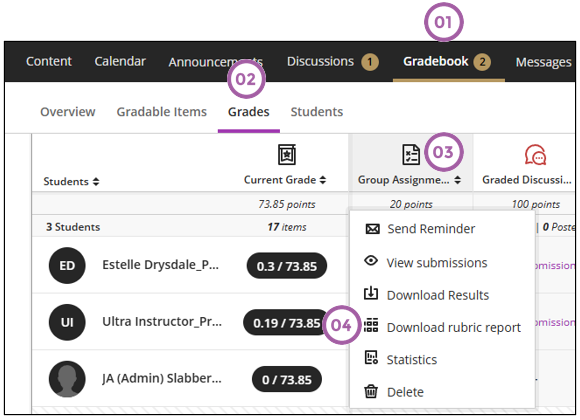Viewport: 580px width, 420px height.
Task: Open the Ultra Instructor student name link
Action: click(162, 322)
